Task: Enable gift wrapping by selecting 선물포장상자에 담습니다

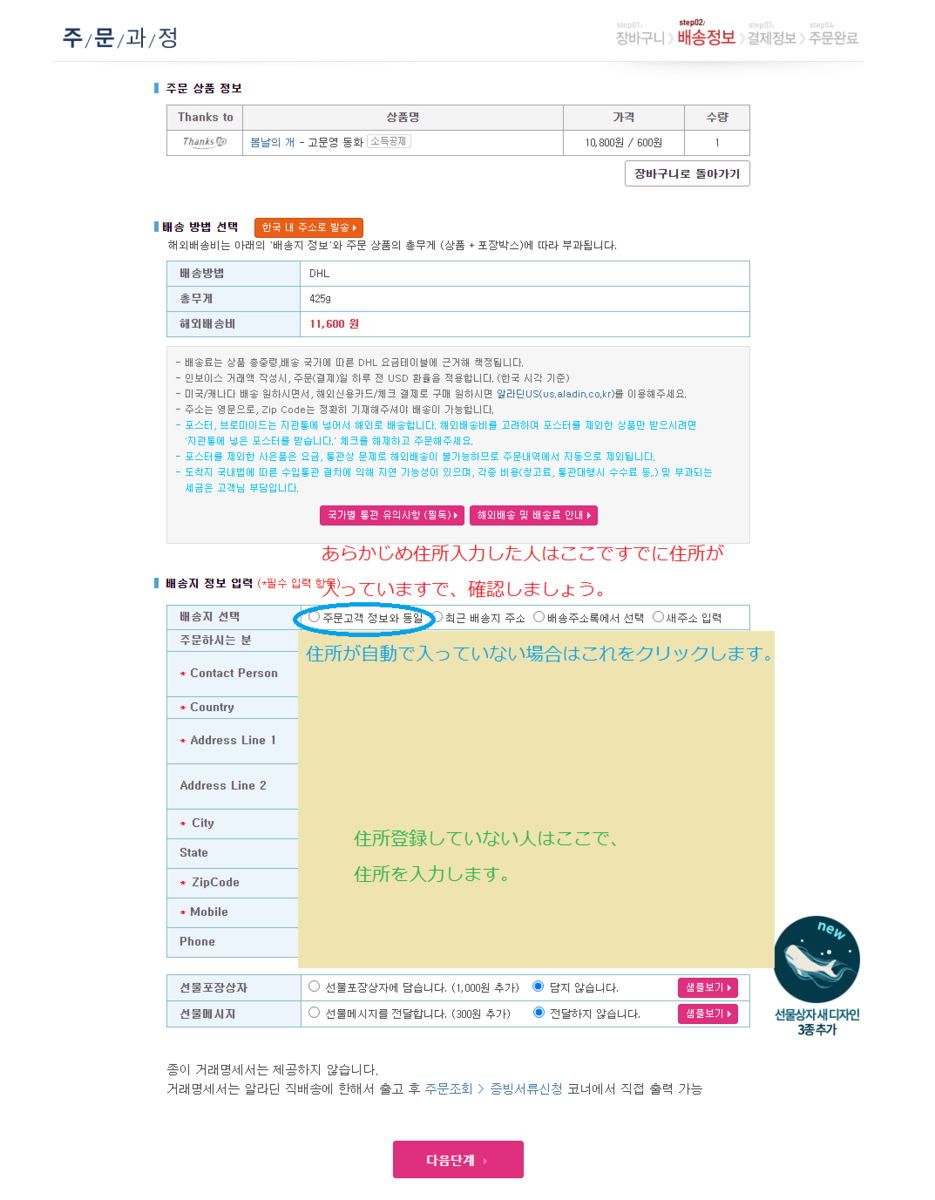Action: (312, 988)
